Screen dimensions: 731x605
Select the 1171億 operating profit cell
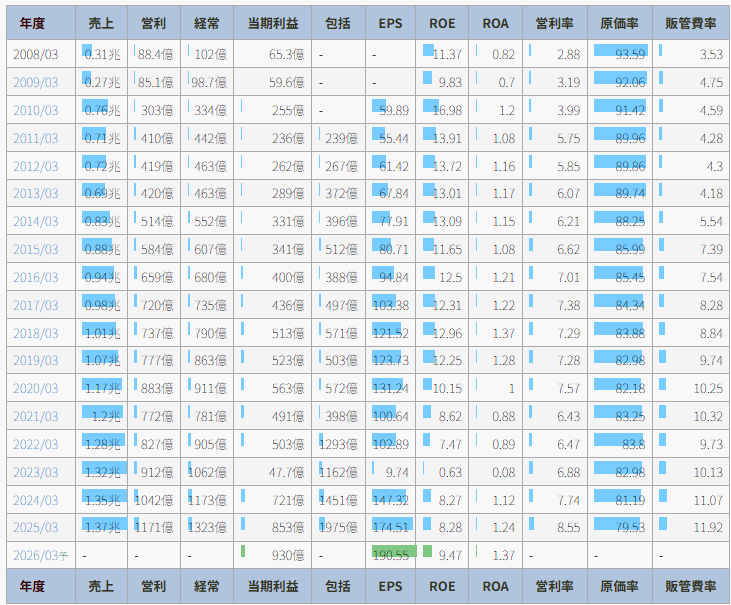[x=153, y=526]
